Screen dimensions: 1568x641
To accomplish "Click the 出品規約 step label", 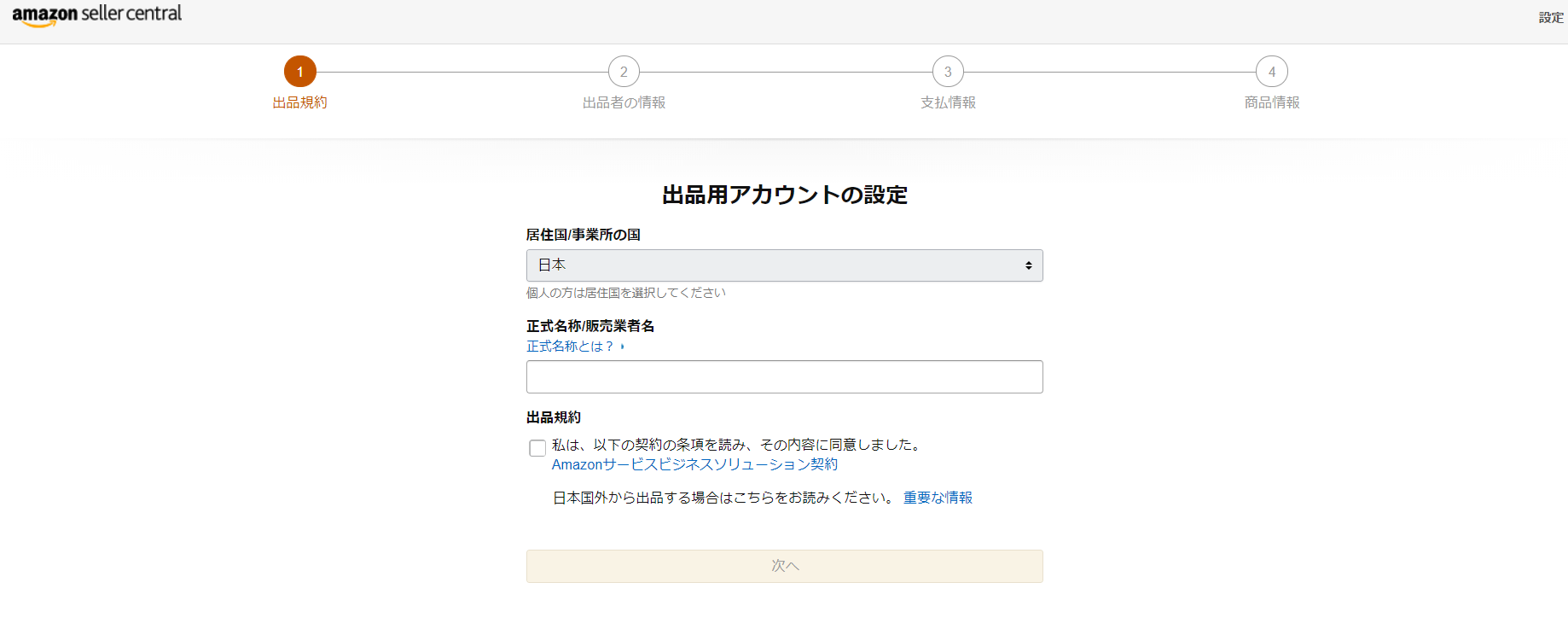I will (300, 102).
